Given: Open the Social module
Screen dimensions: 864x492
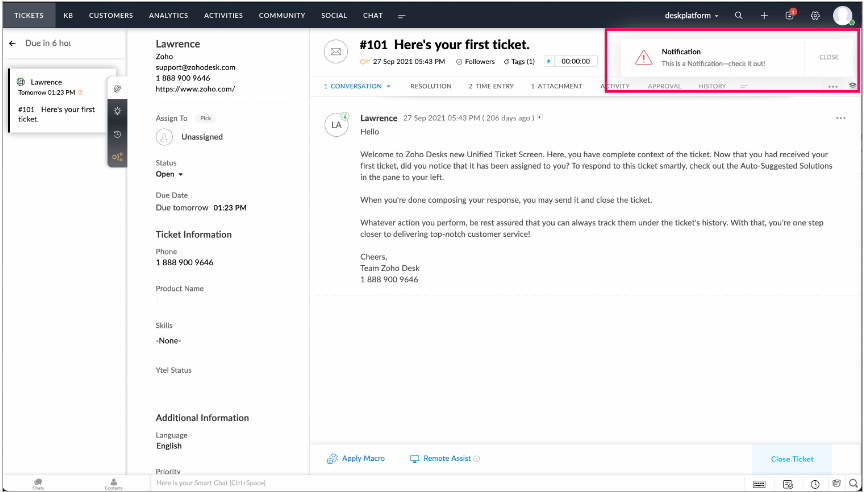Looking at the screenshot, I should click(334, 15).
